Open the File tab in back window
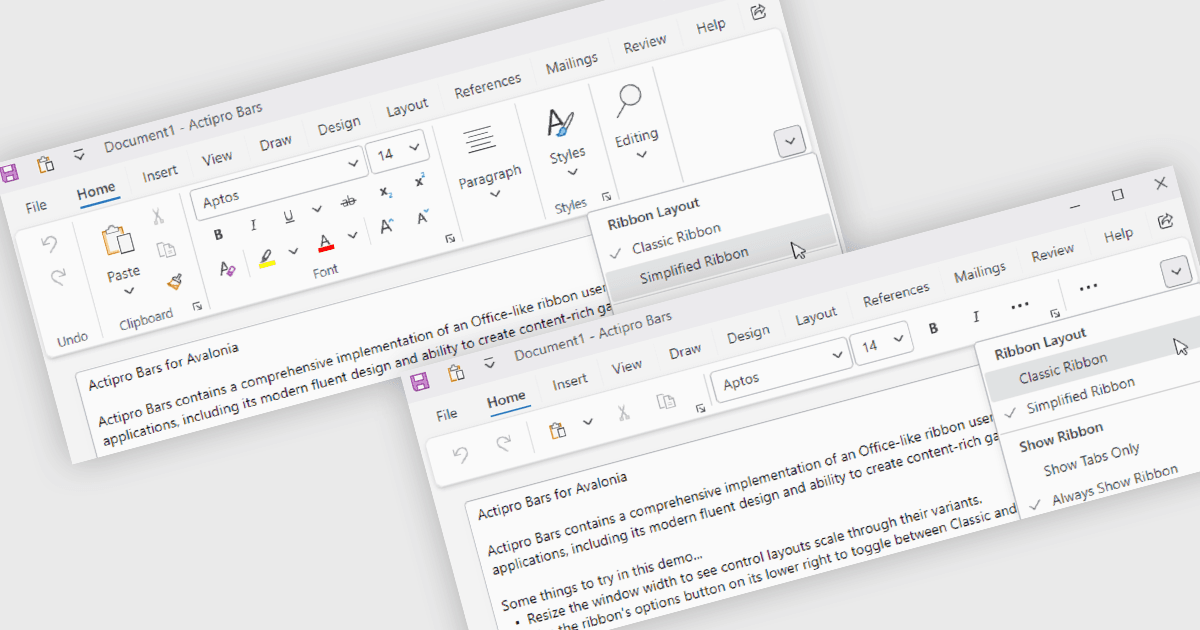This screenshot has height=630, width=1200. pos(36,206)
